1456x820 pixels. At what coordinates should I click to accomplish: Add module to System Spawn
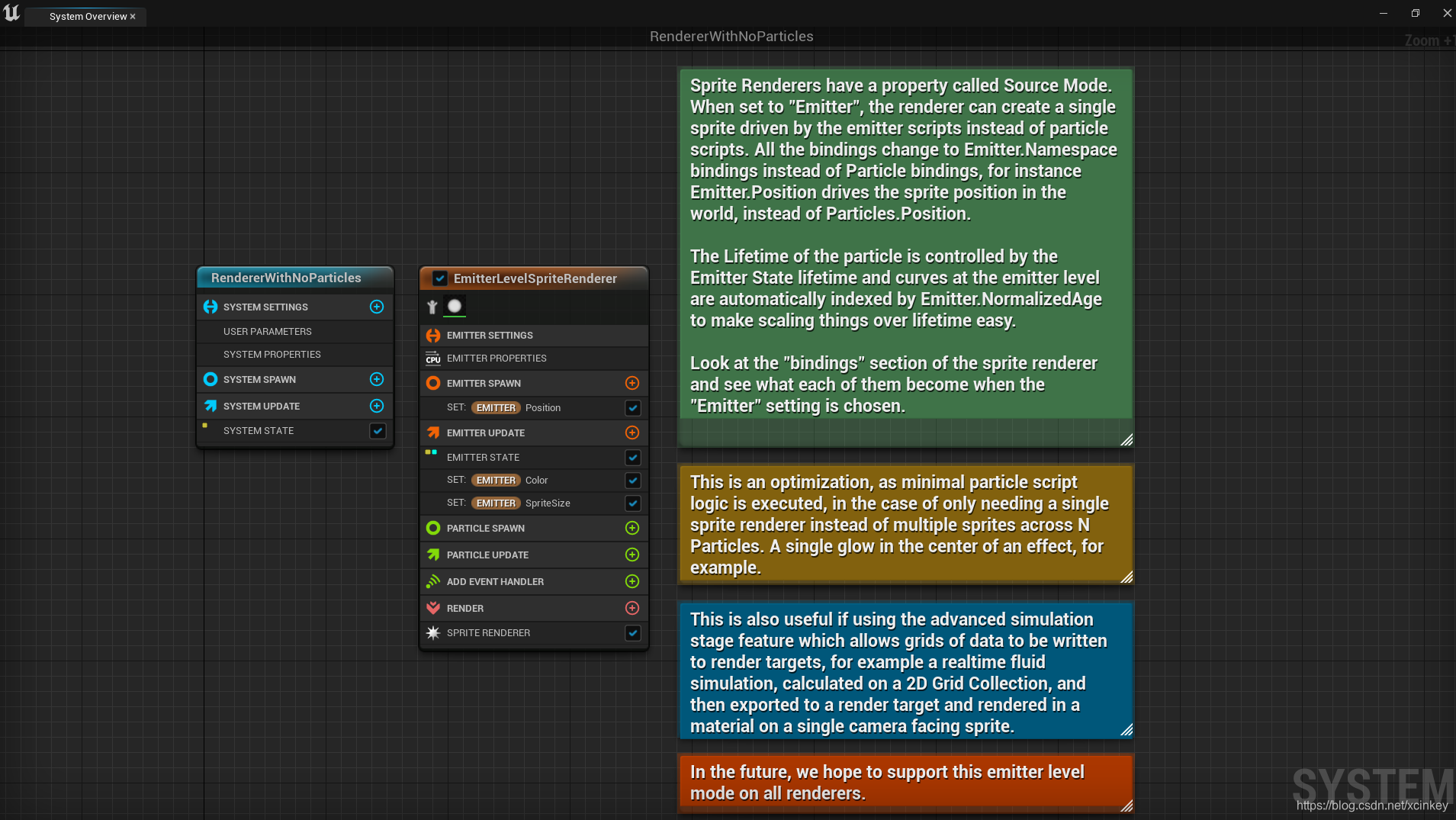click(x=377, y=379)
